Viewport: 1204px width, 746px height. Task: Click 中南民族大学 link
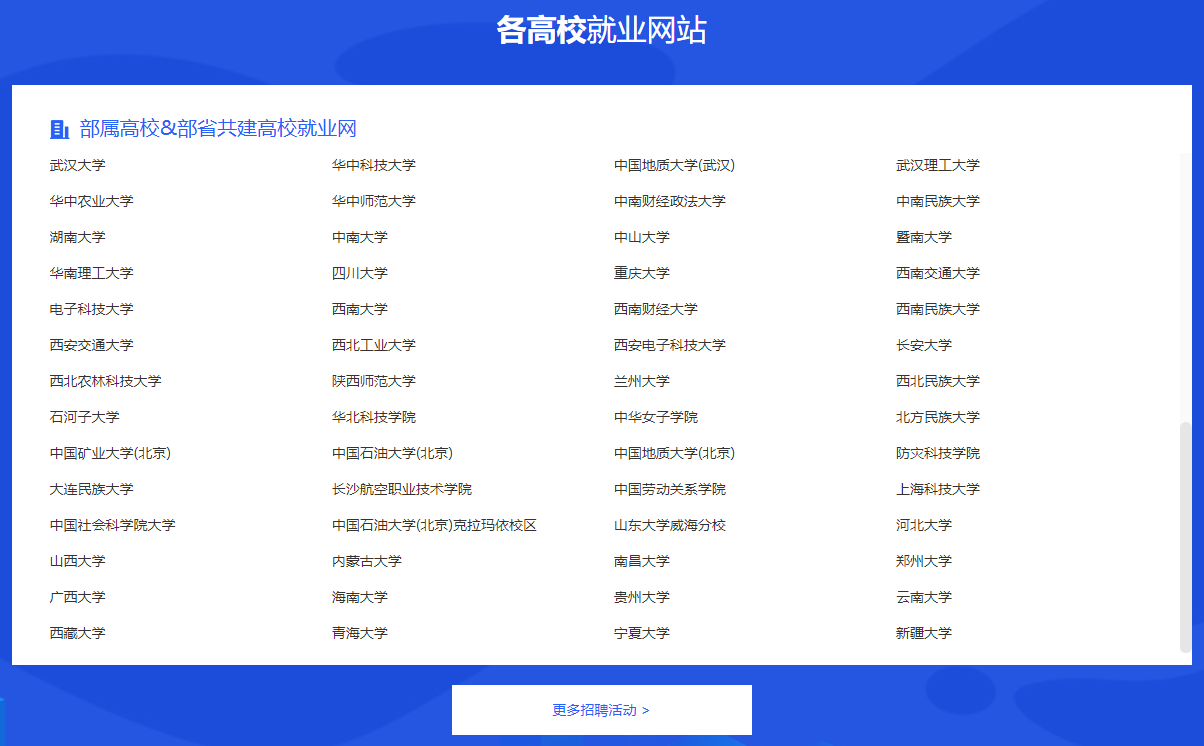click(x=938, y=201)
